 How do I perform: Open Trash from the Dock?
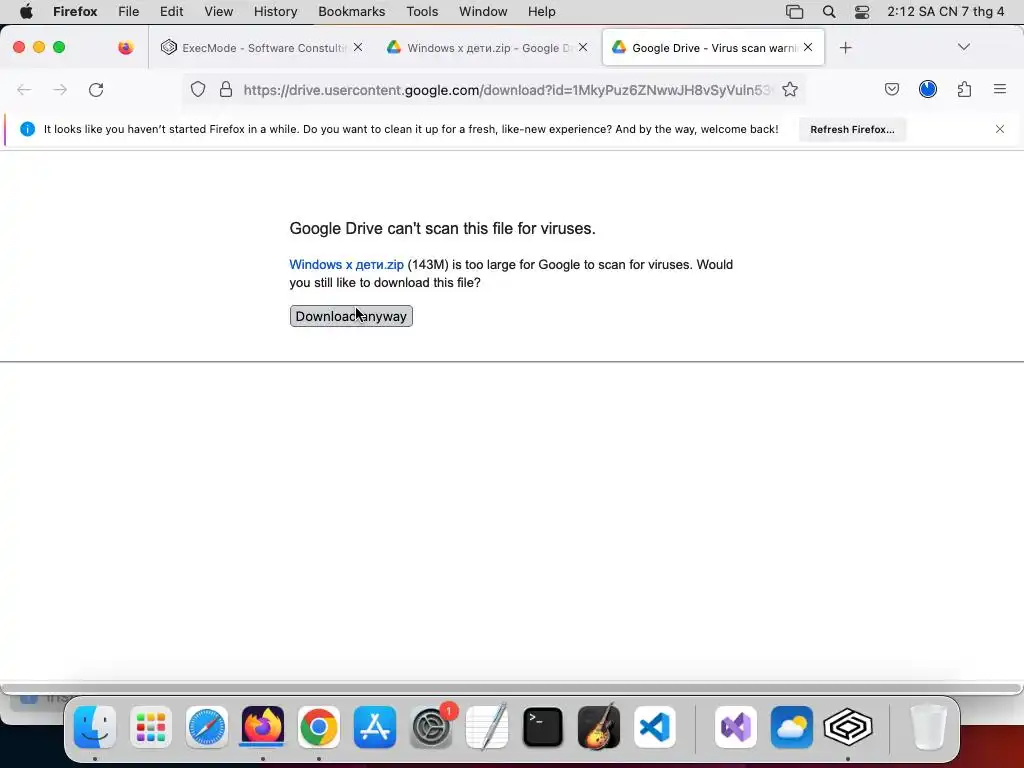(x=928, y=727)
